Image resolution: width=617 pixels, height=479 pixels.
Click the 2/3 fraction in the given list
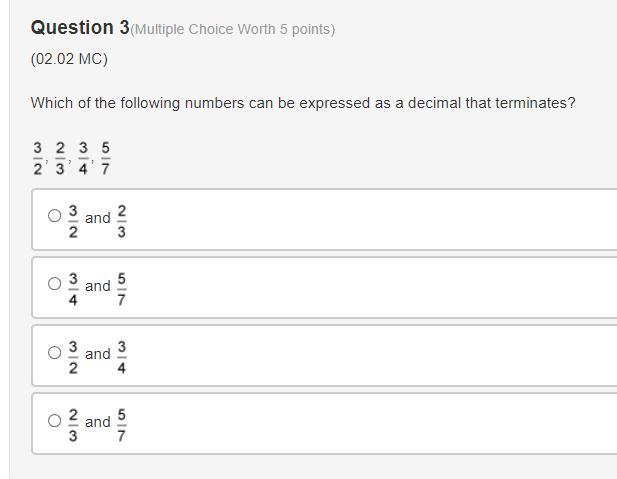(60, 158)
